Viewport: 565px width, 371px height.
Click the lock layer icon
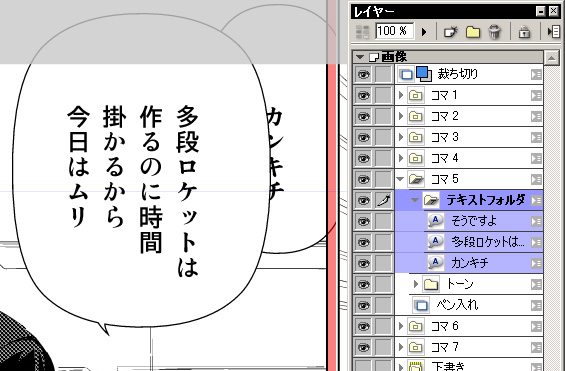pos(524,32)
